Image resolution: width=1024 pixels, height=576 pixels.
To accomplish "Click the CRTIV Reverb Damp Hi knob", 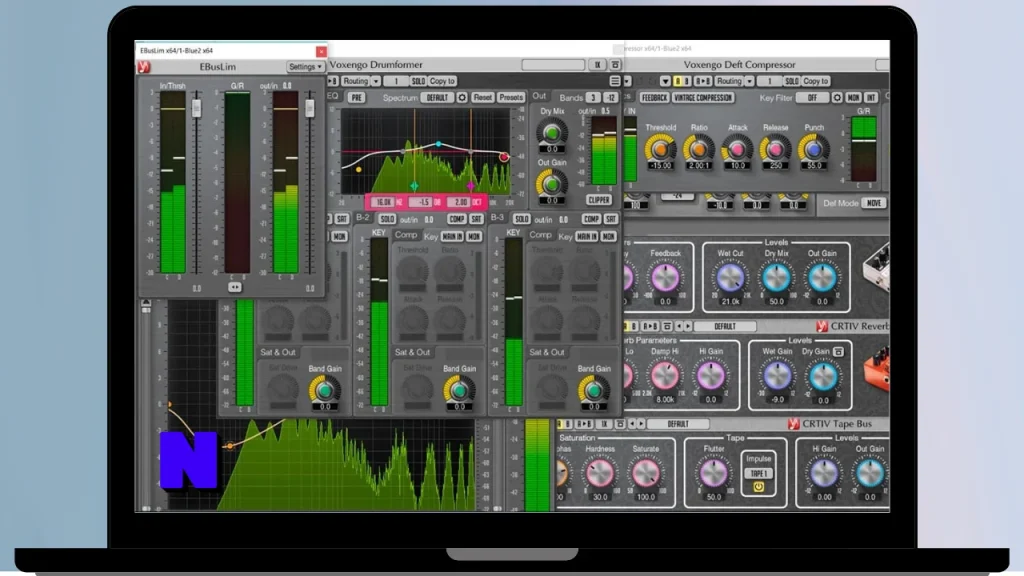I will (665, 376).
